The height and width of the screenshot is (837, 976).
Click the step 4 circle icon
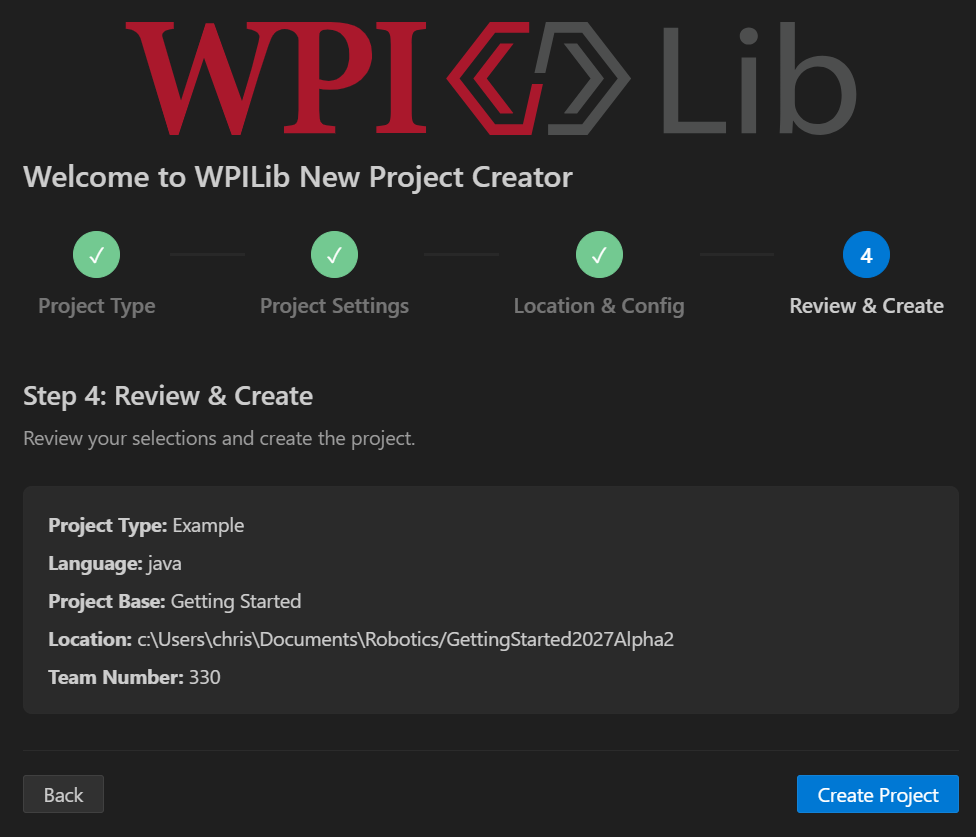(x=866, y=255)
